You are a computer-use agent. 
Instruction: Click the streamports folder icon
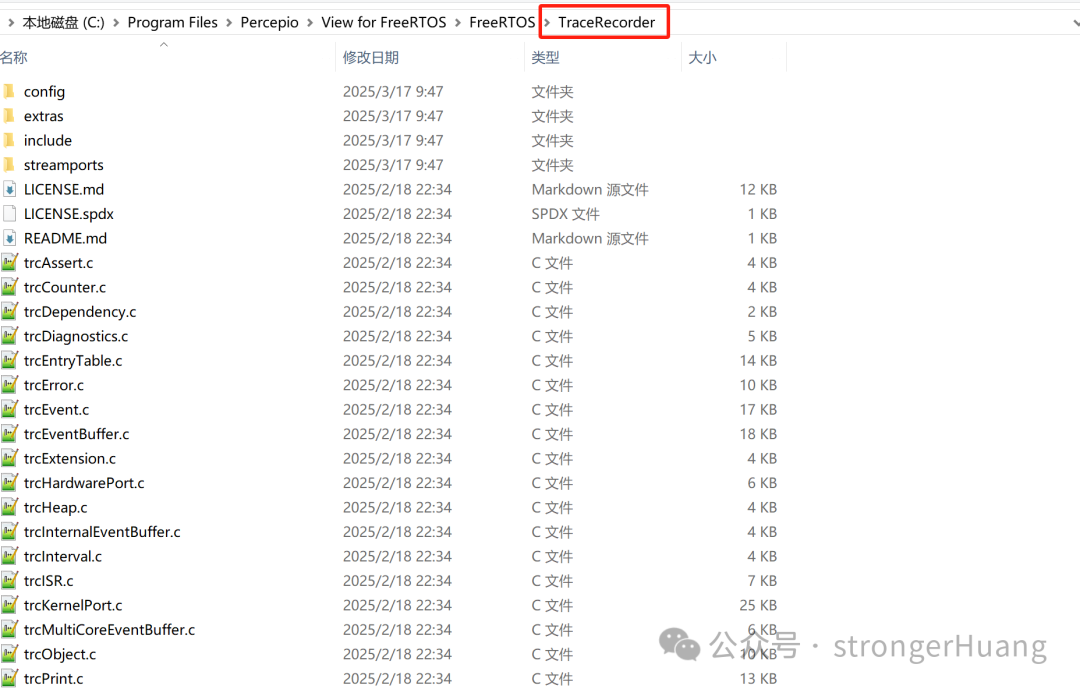pyautogui.click(x=9, y=165)
